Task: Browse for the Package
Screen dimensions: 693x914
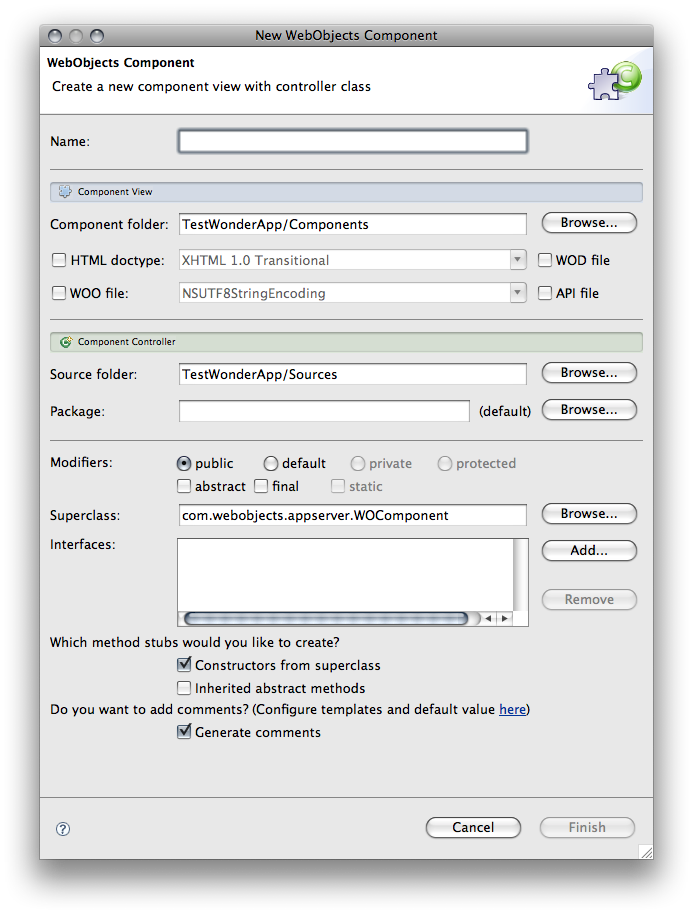Action: coord(589,410)
